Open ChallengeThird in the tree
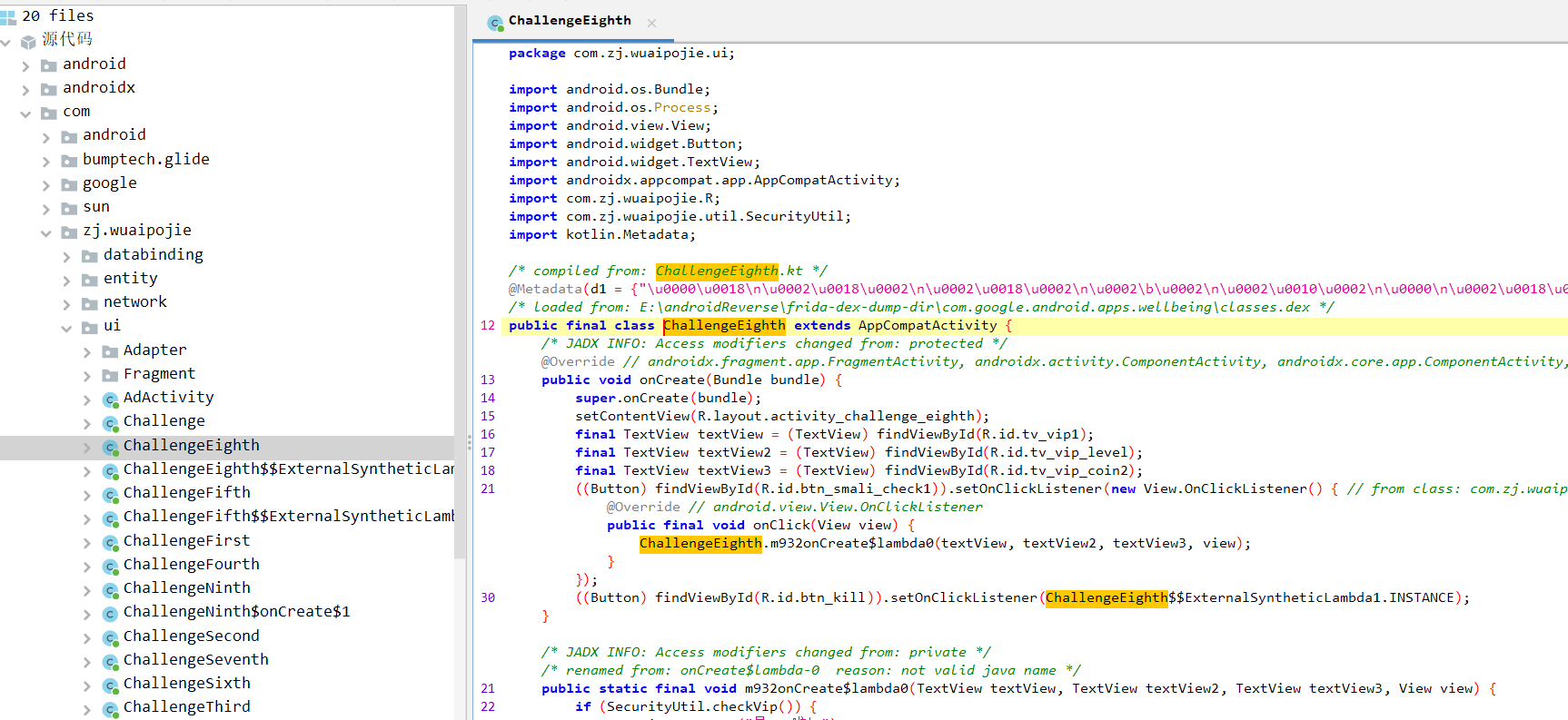 click(187, 707)
